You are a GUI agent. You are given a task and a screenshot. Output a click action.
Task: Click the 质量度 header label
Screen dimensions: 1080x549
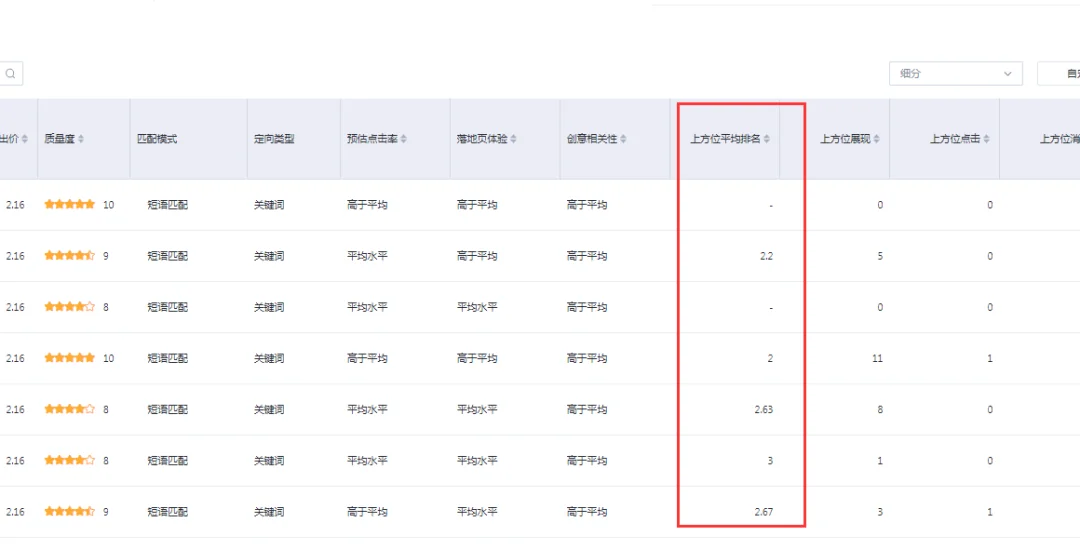point(59,139)
